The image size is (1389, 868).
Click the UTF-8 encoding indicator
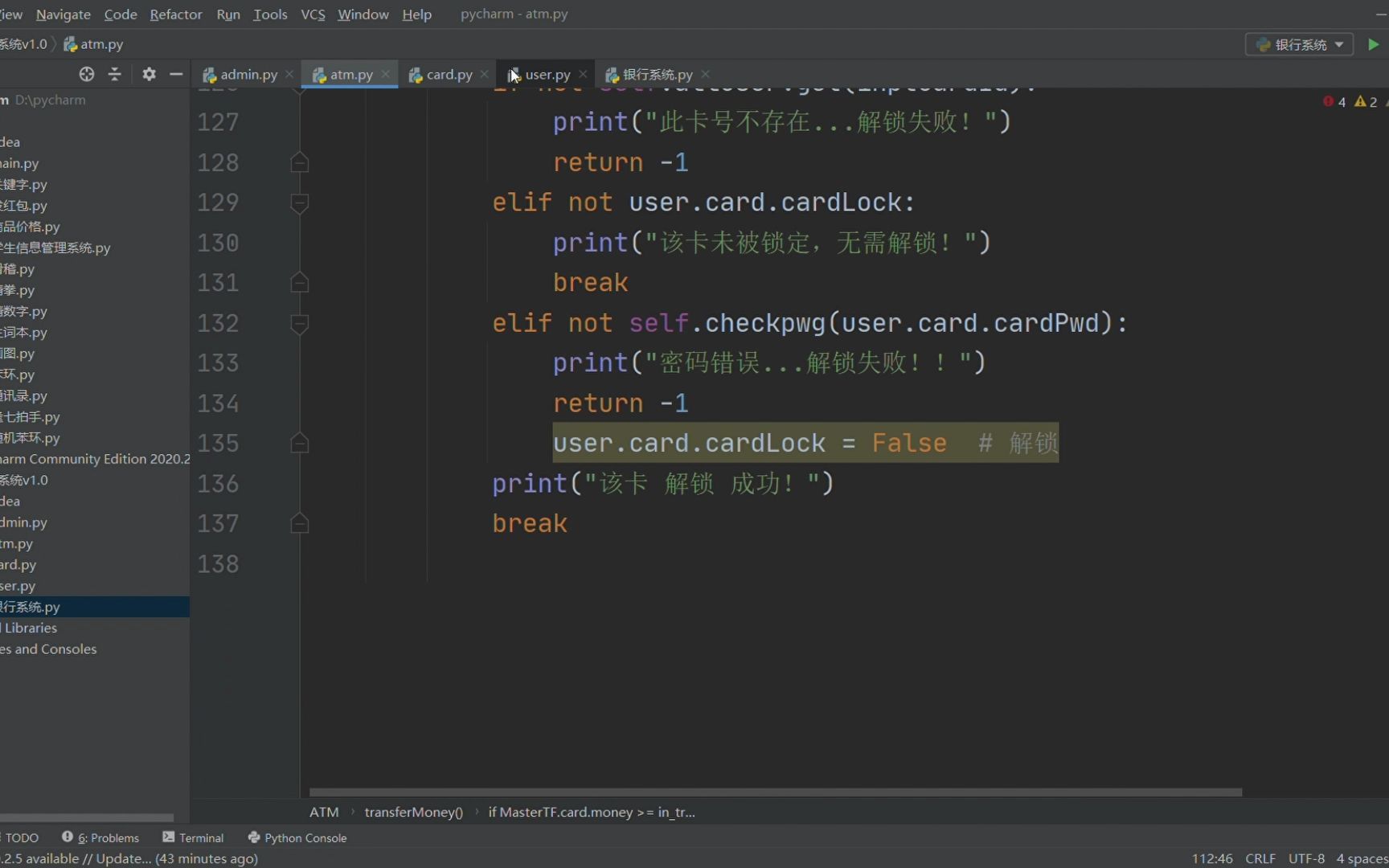tap(1306, 858)
